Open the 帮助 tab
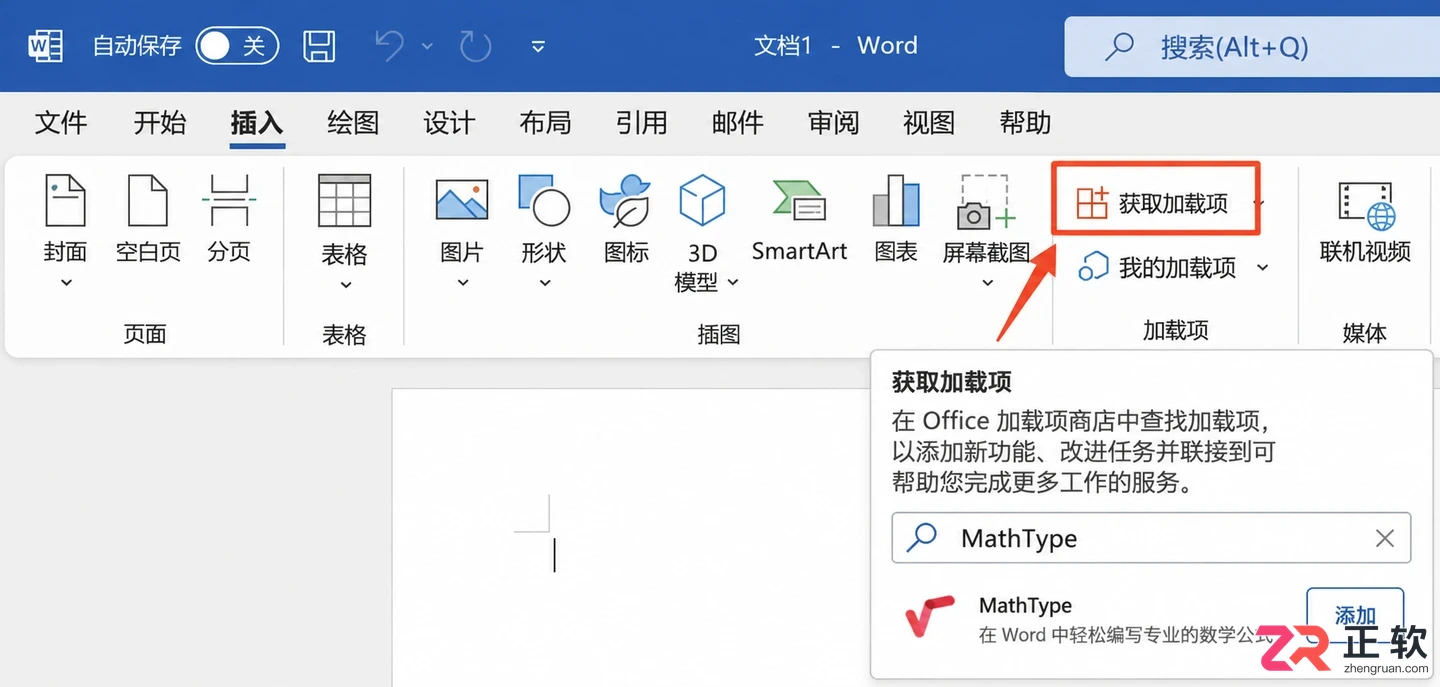The width and height of the screenshot is (1440, 687). coord(1025,123)
